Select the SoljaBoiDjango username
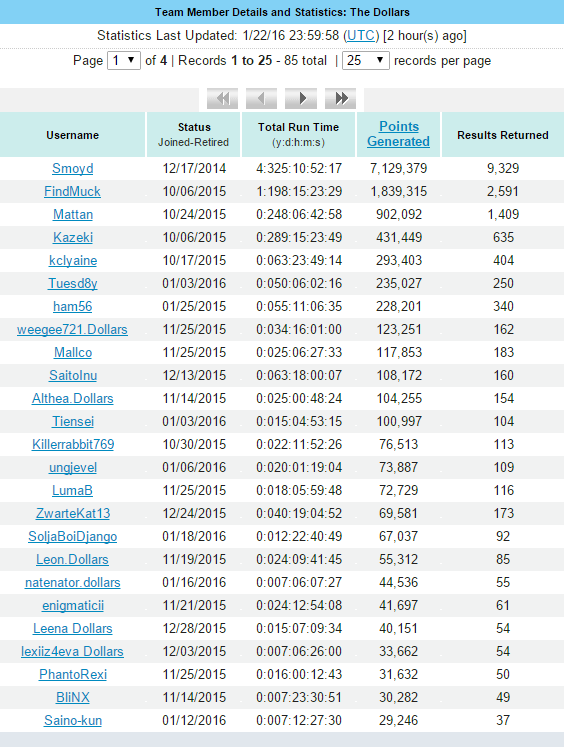This screenshot has height=747, width=564. (72, 536)
